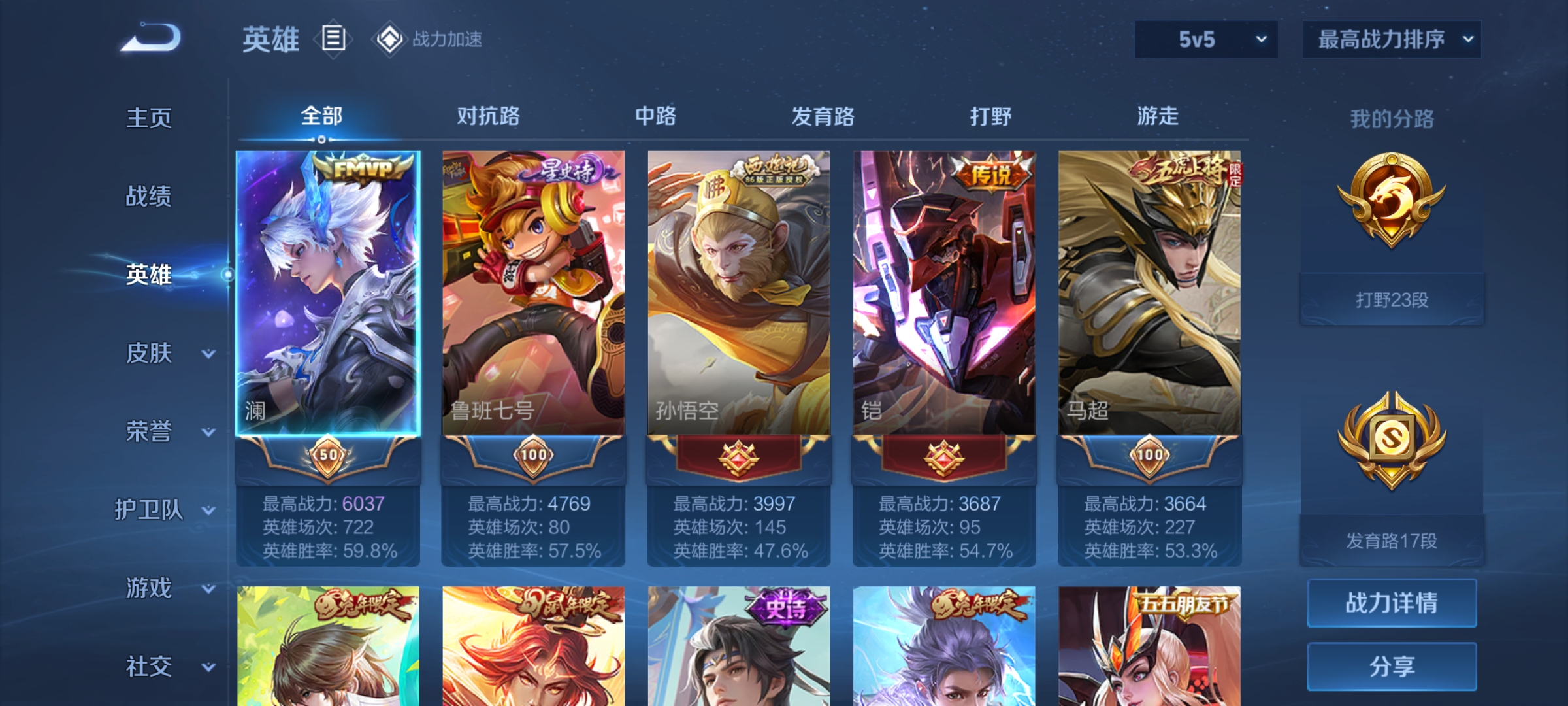Switch to the 对抗路 tab
Image resolution: width=1568 pixels, height=706 pixels.
488,116
